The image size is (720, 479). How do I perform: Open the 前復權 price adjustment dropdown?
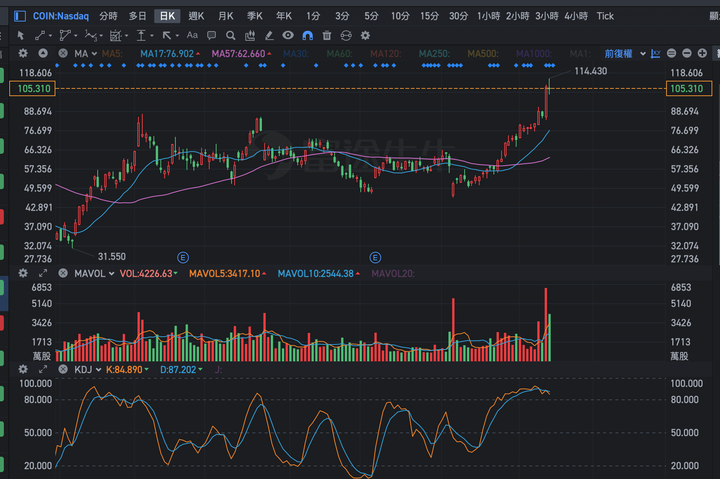click(x=625, y=53)
